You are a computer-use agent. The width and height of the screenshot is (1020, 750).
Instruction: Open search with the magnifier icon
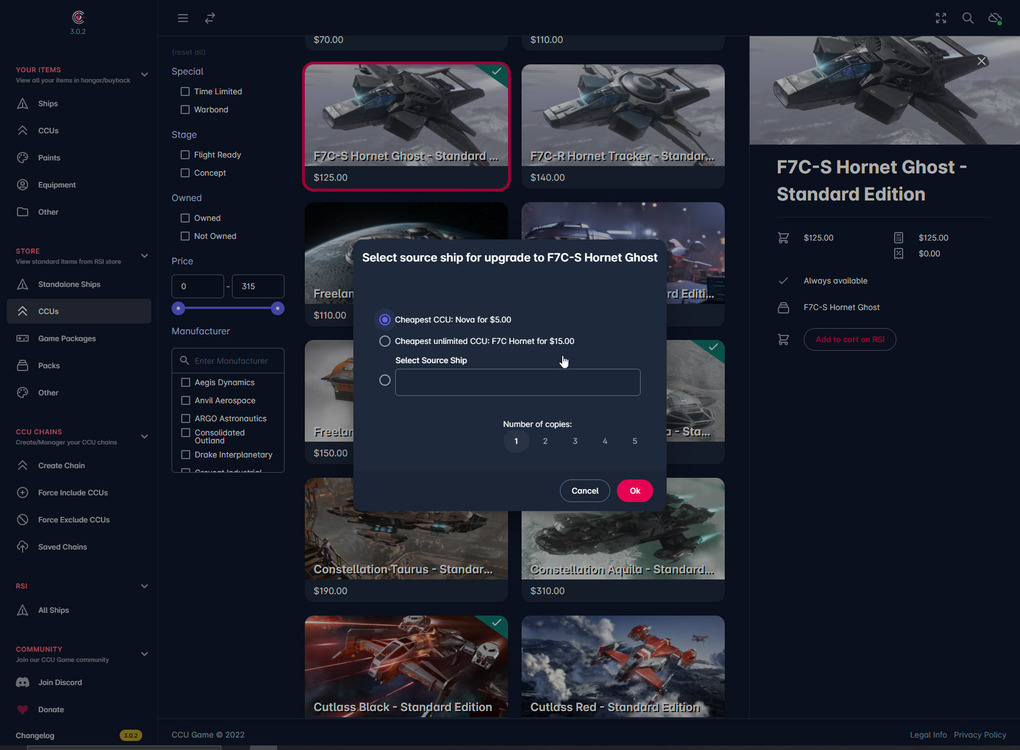968,18
